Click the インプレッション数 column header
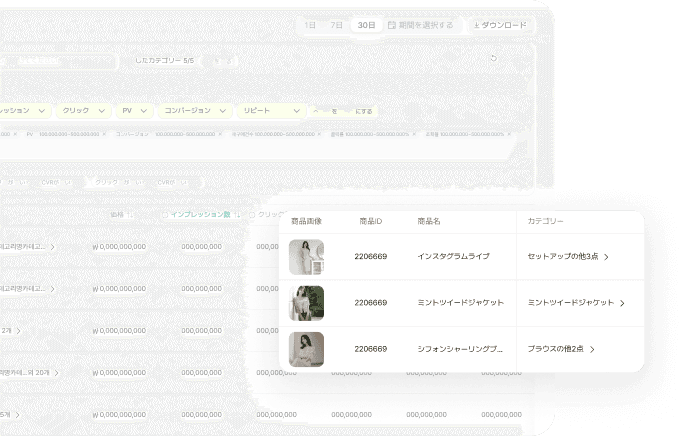 point(200,215)
